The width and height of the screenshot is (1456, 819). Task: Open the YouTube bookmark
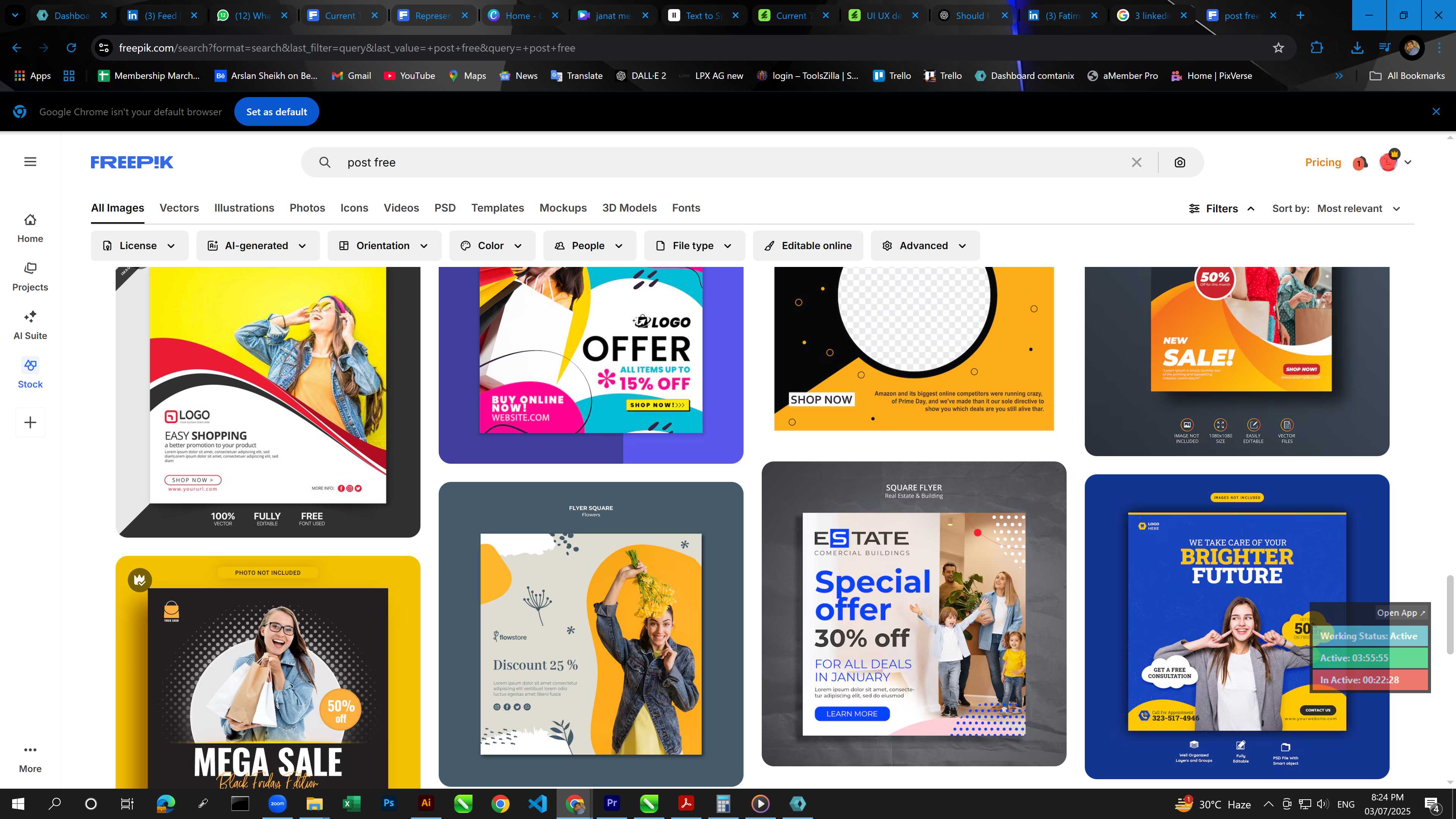coord(409,76)
